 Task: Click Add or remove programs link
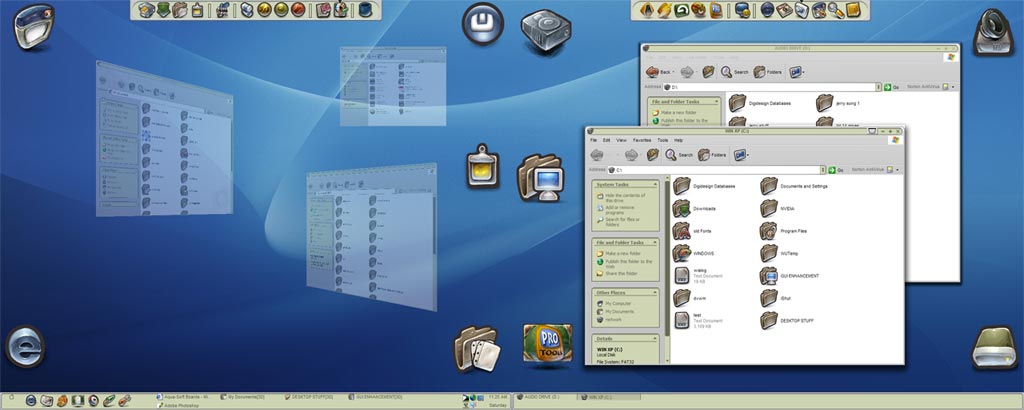[x=616, y=210]
